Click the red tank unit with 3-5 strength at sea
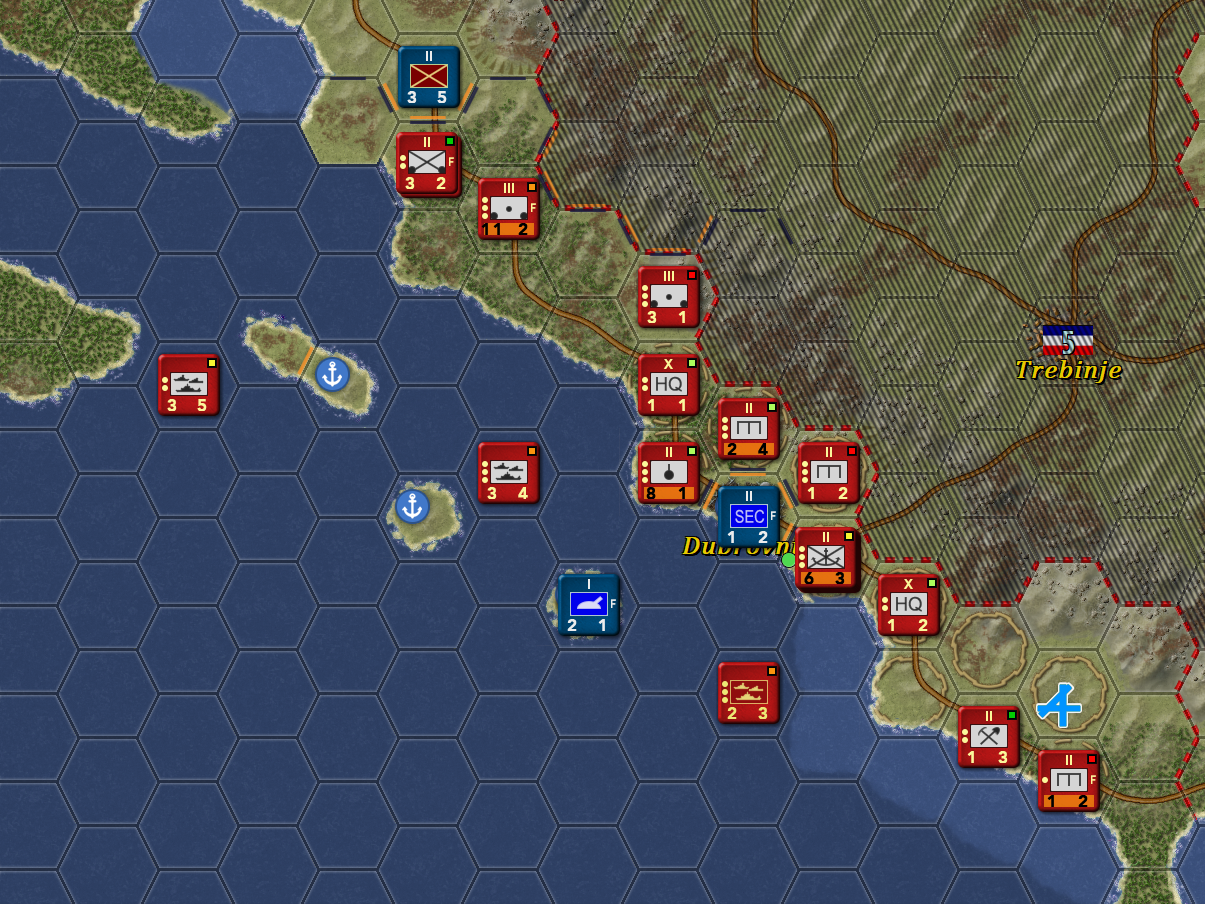The width and height of the screenshot is (1205, 904). click(x=188, y=384)
